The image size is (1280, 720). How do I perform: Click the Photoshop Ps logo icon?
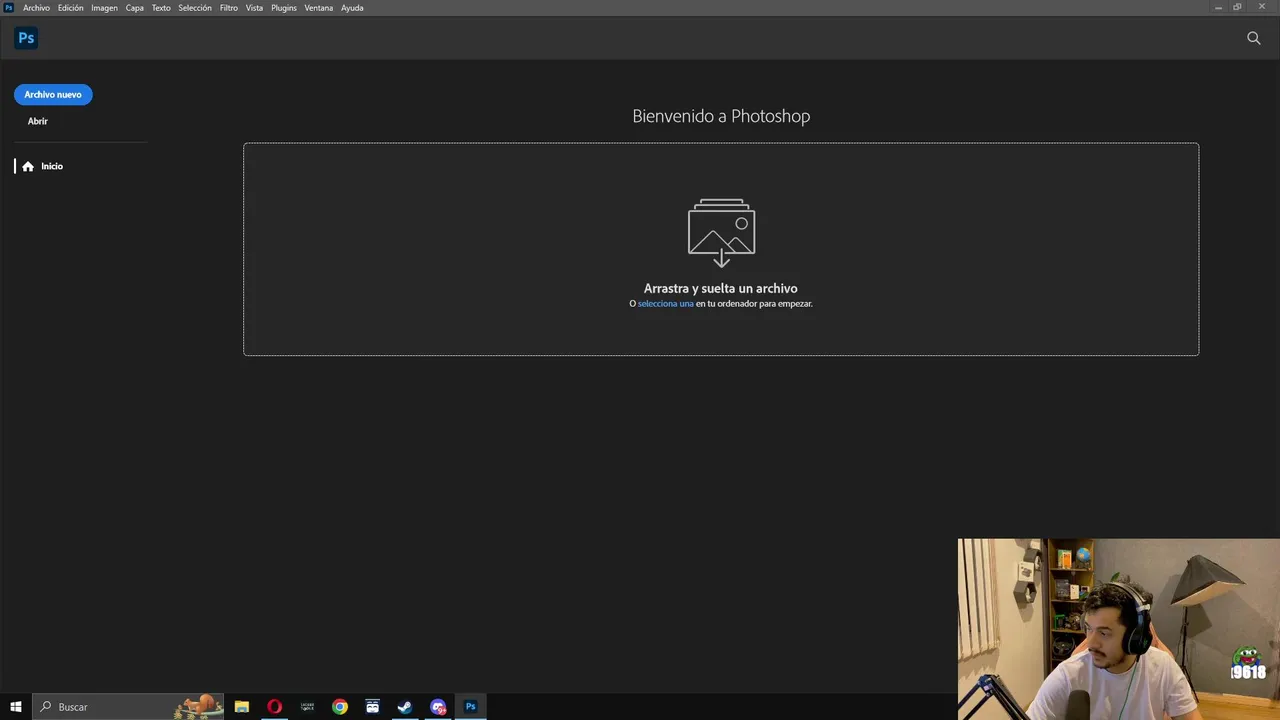tap(26, 38)
